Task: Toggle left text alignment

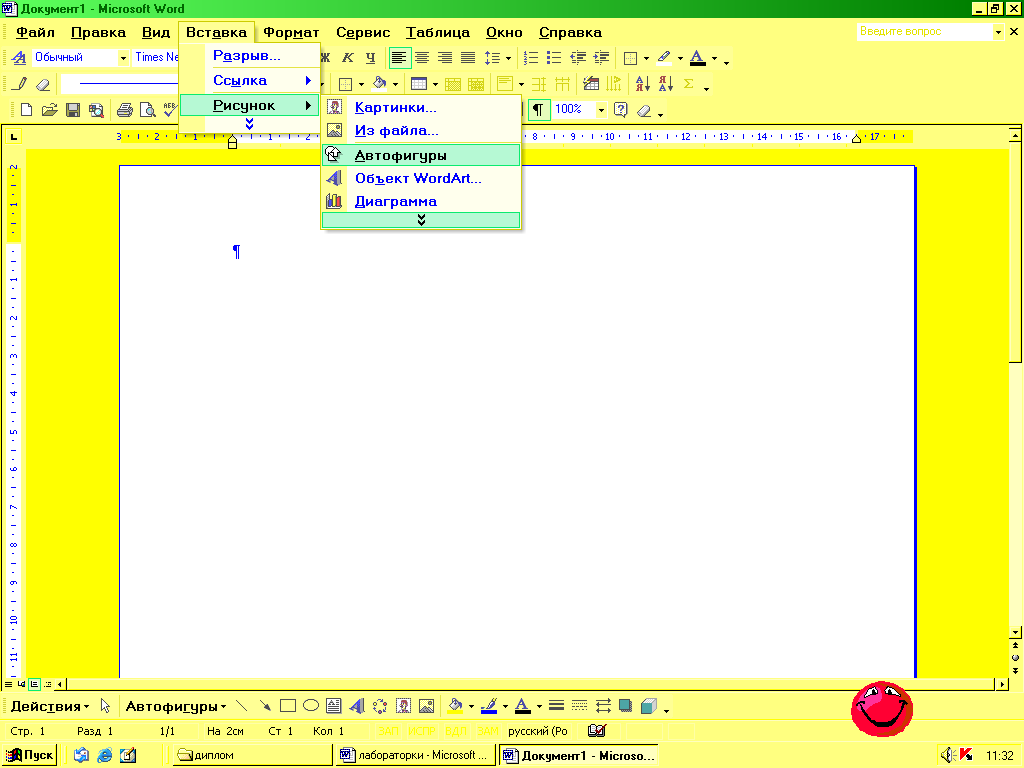Action: pyautogui.click(x=399, y=57)
